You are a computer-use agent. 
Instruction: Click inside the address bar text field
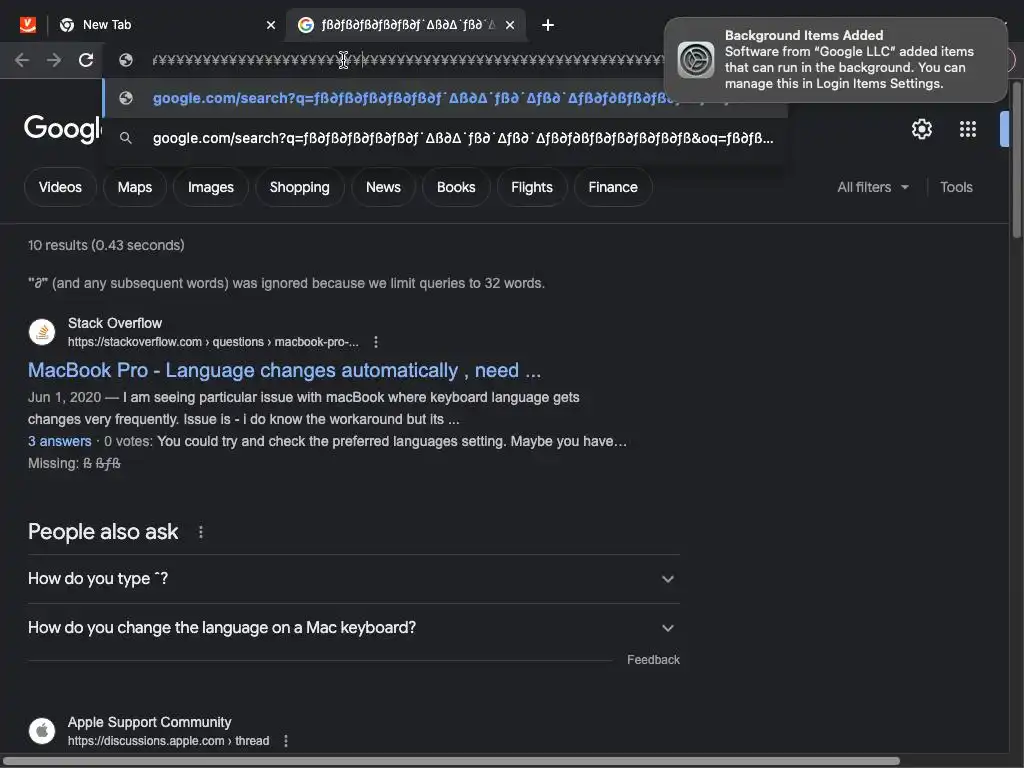pos(408,60)
